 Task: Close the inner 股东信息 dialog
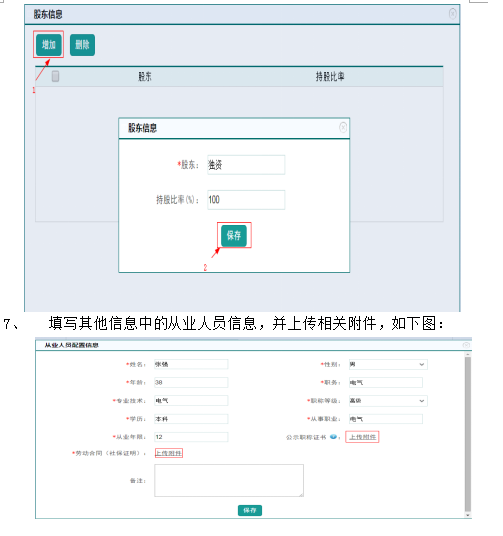click(x=343, y=128)
